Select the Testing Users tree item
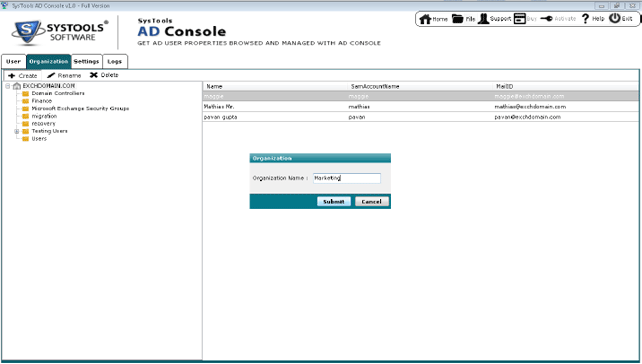The height and width of the screenshot is (364, 642). coord(50,131)
